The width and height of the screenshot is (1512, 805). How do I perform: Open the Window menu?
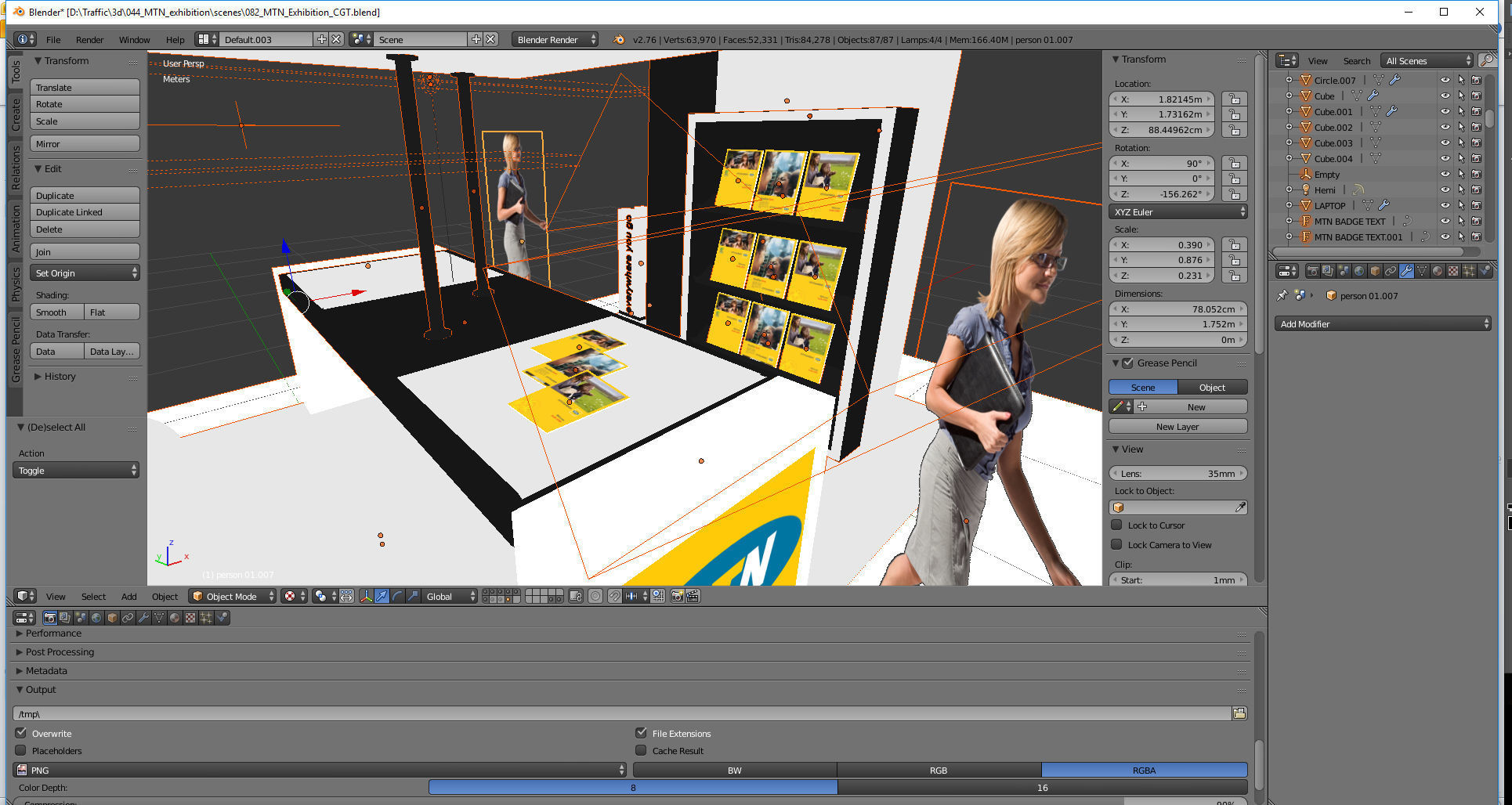134,39
